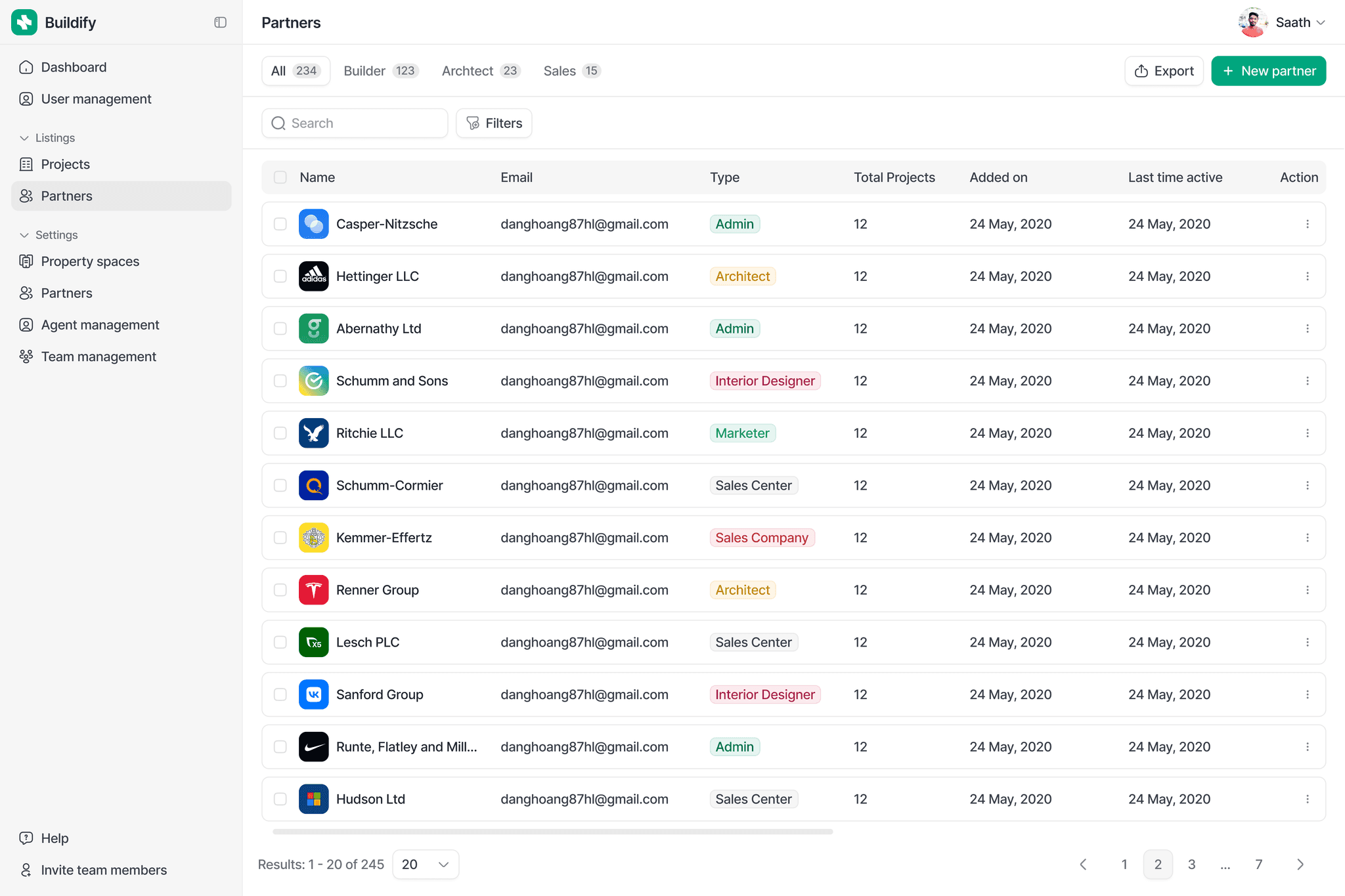Click the Property spaces icon
The width and height of the screenshot is (1345, 896).
26,261
